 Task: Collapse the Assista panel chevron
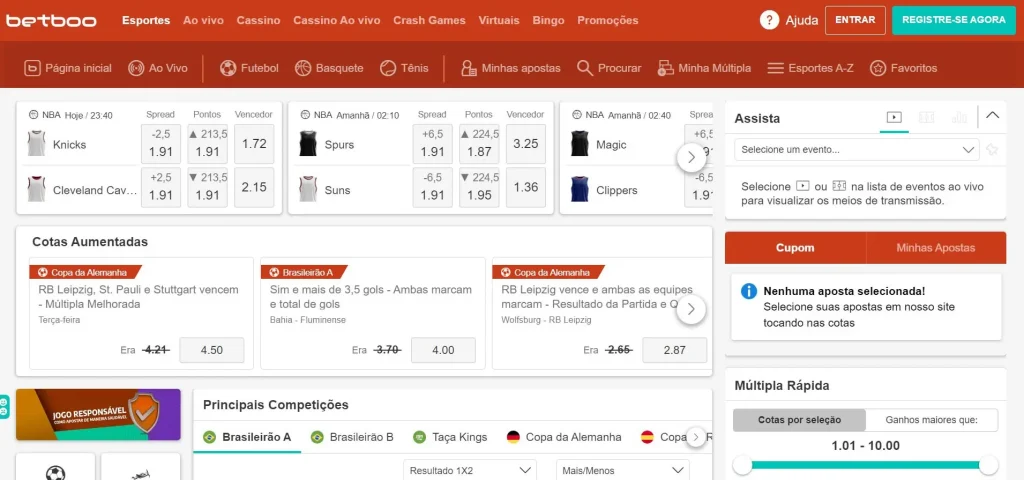click(x=993, y=116)
